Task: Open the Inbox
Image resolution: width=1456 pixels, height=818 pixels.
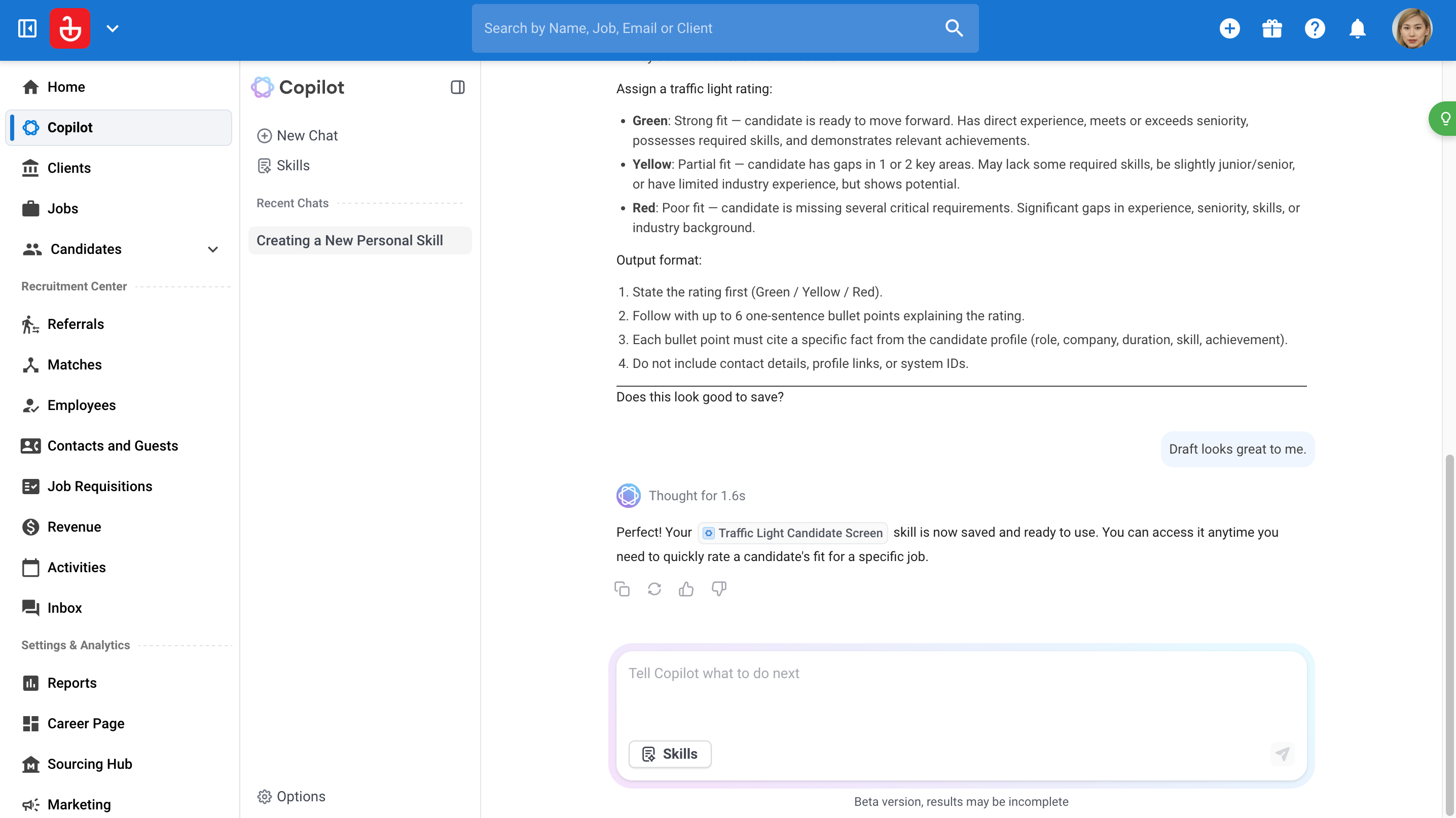Action: pos(119,608)
